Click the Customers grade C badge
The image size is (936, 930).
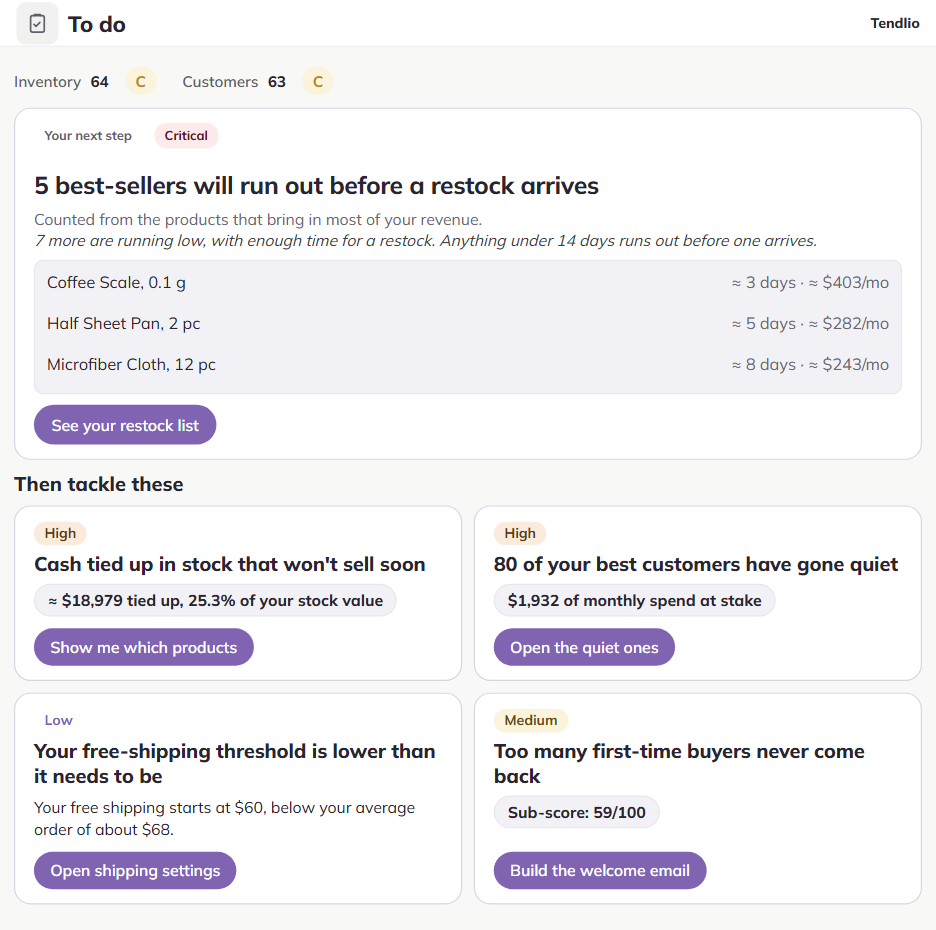click(x=318, y=81)
